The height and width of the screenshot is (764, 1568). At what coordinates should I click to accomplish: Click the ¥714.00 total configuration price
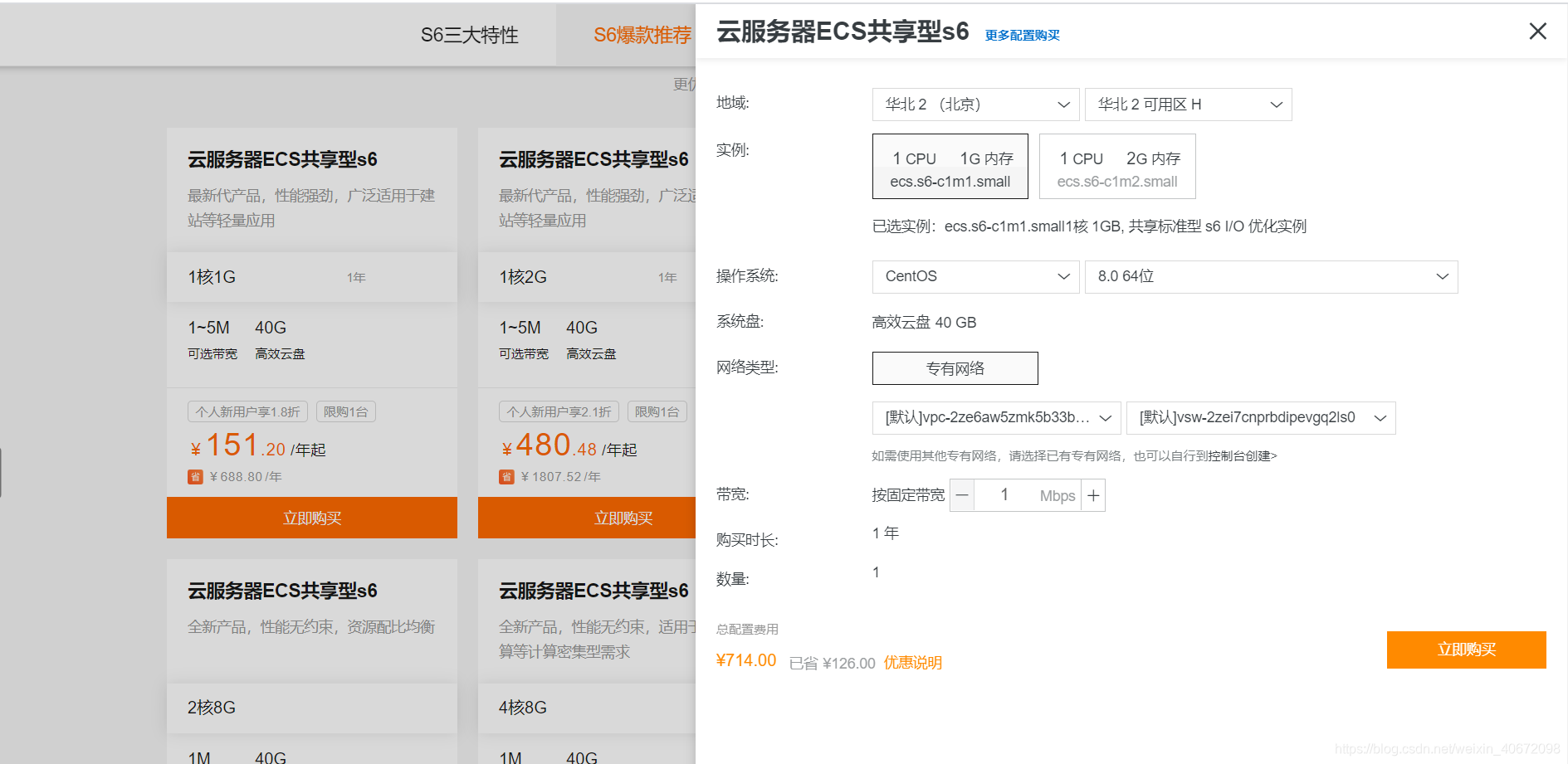746,660
